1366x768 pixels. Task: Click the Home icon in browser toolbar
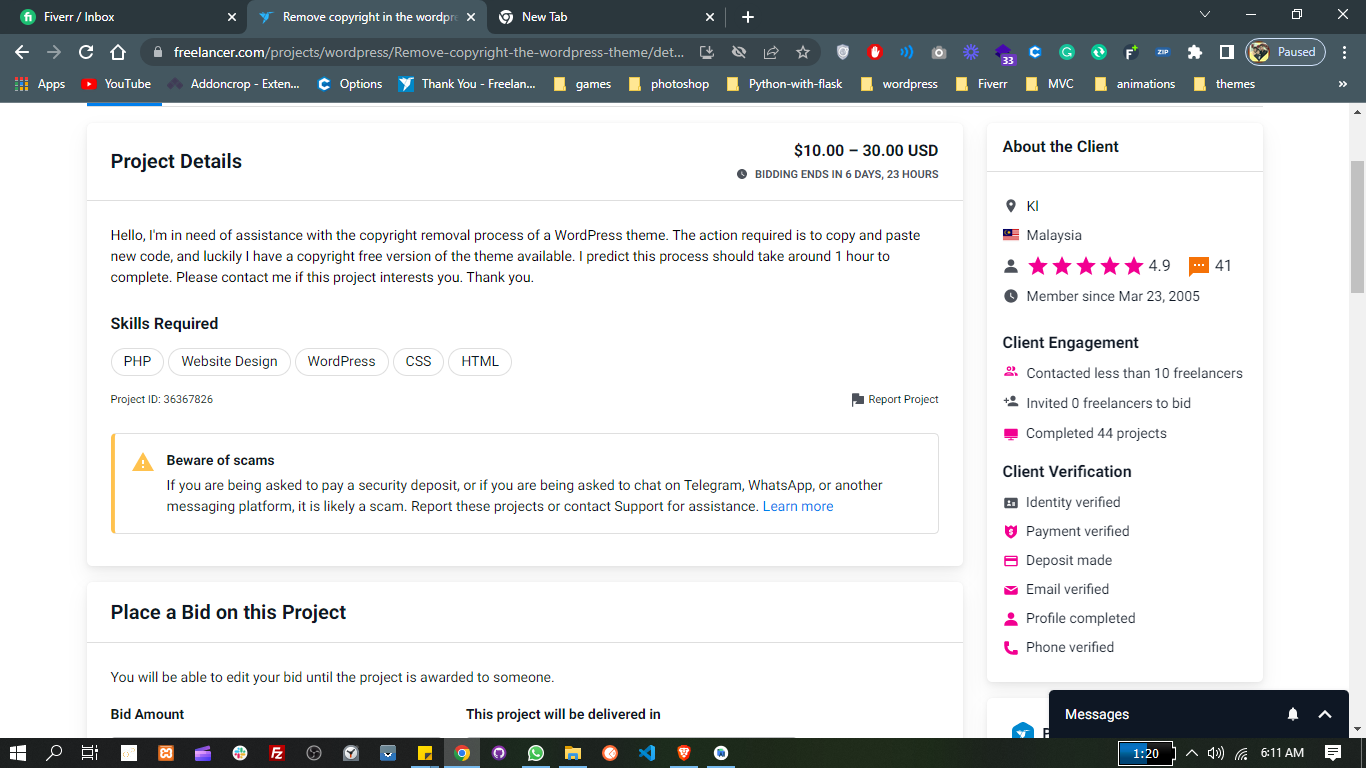point(118,52)
